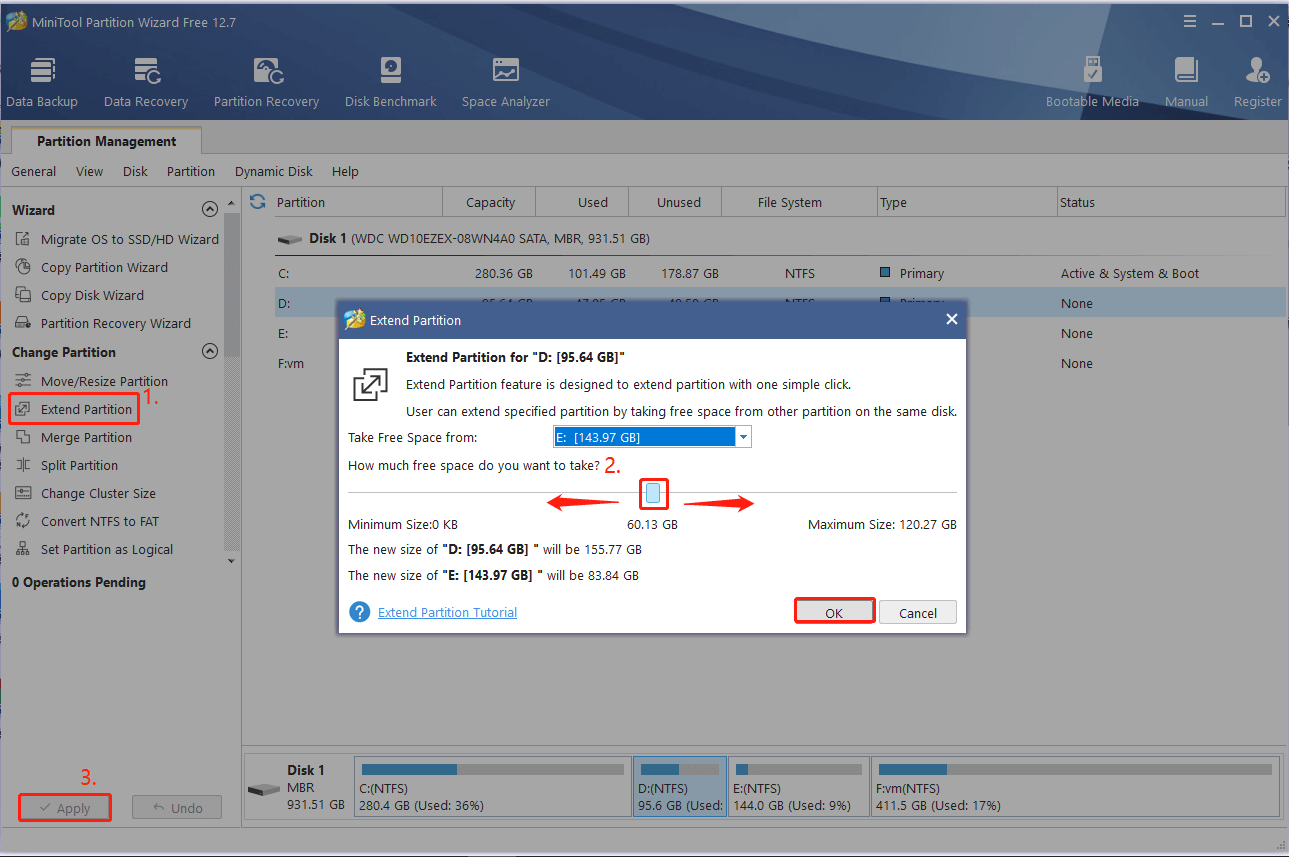Sort by Capacity column header
Image resolution: width=1289 pixels, height=857 pixels.
490,202
